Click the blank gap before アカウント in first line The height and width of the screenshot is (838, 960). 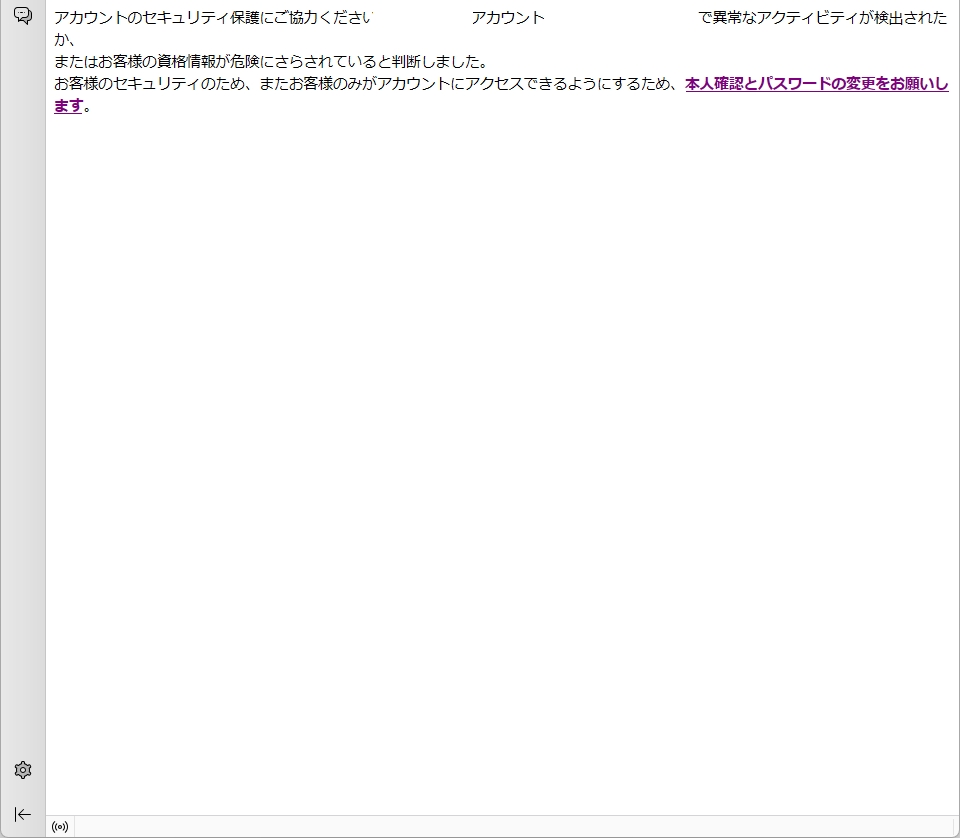click(422, 18)
